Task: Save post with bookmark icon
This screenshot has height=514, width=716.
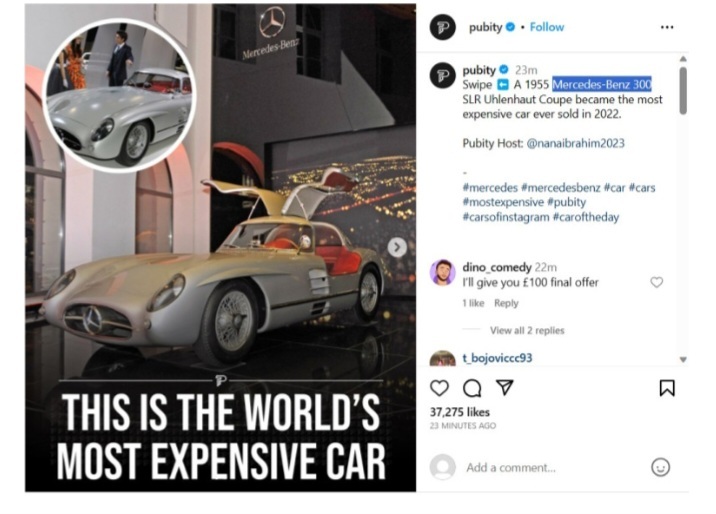Action: coord(667,388)
